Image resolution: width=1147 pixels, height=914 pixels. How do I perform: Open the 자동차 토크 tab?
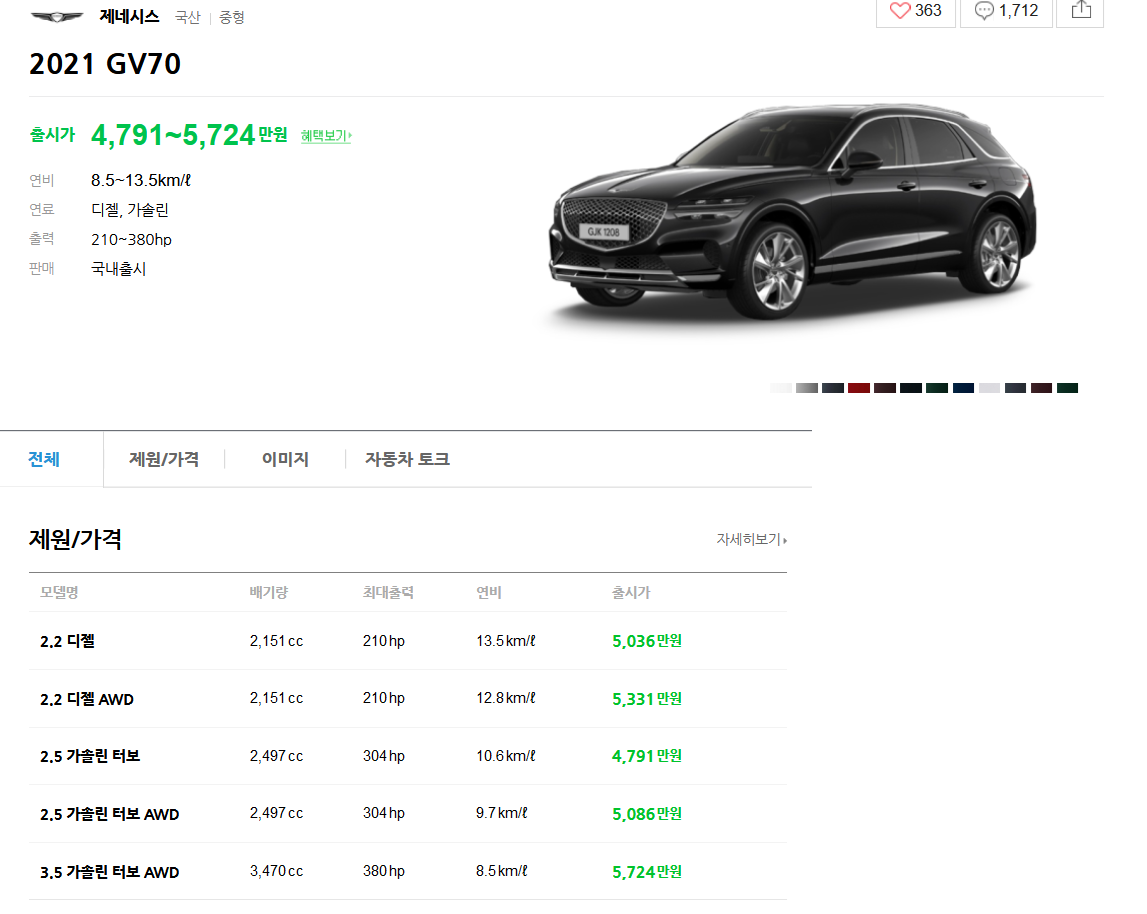407,459
